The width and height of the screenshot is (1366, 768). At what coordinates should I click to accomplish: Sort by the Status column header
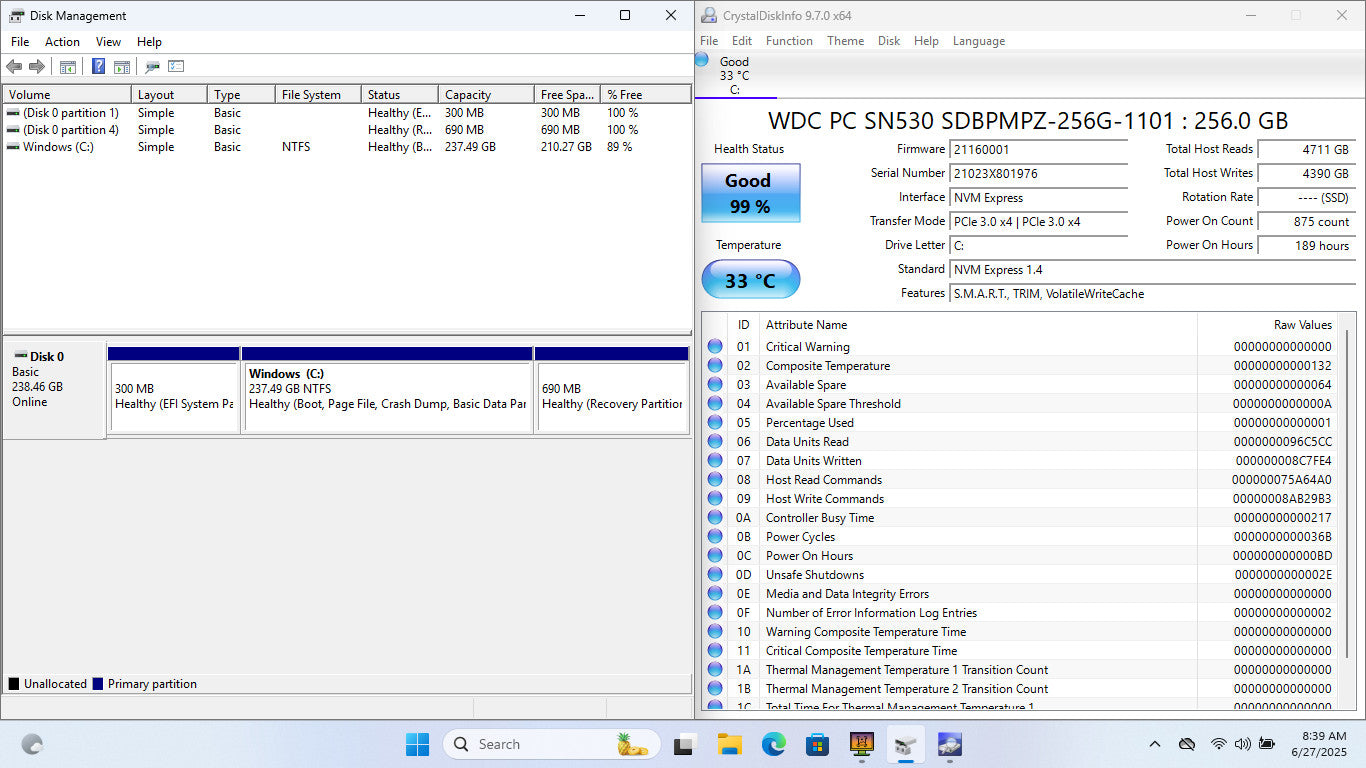pos(399,95)
